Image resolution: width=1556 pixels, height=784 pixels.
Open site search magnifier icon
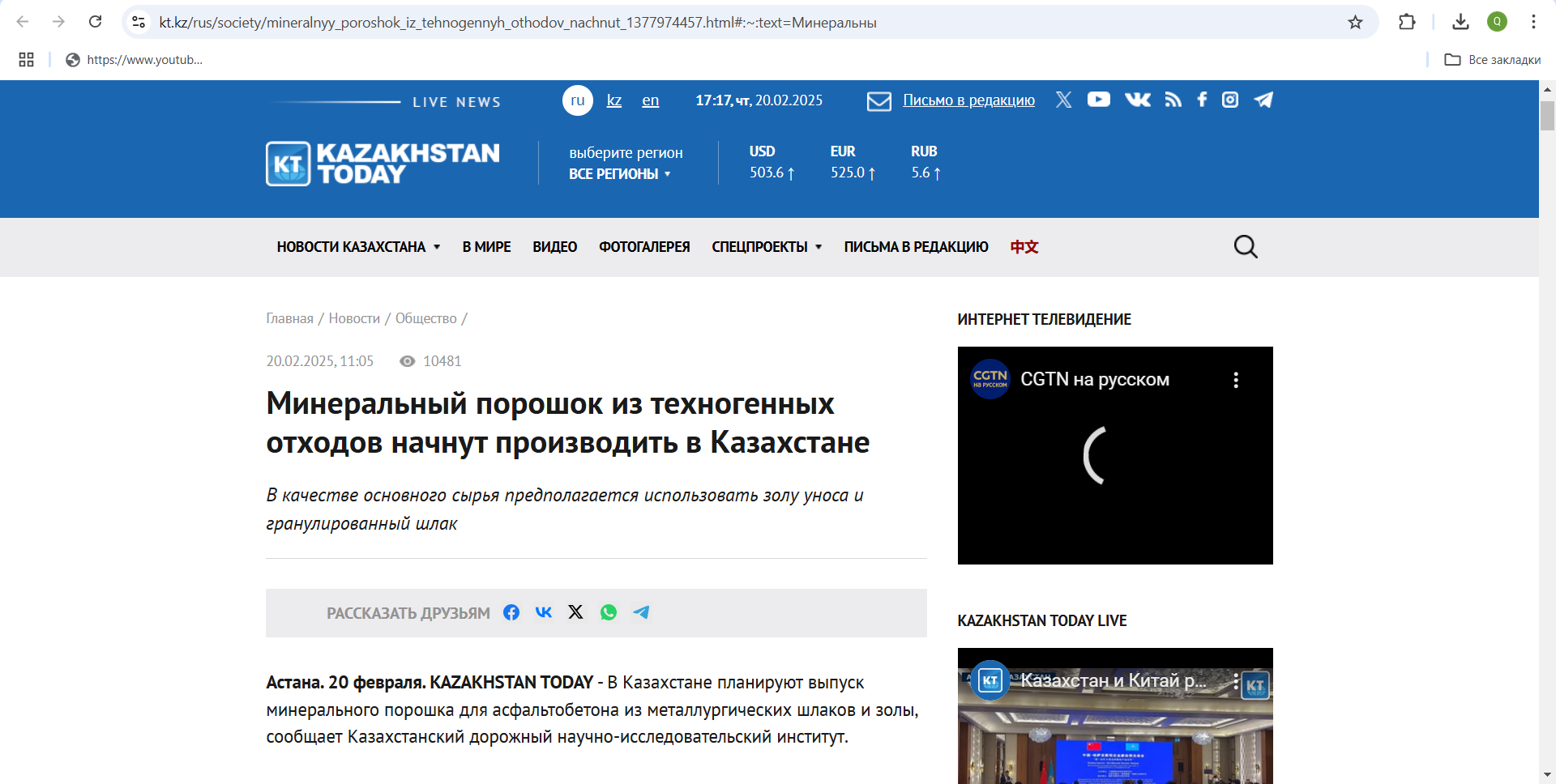[x=1245, y=247]
